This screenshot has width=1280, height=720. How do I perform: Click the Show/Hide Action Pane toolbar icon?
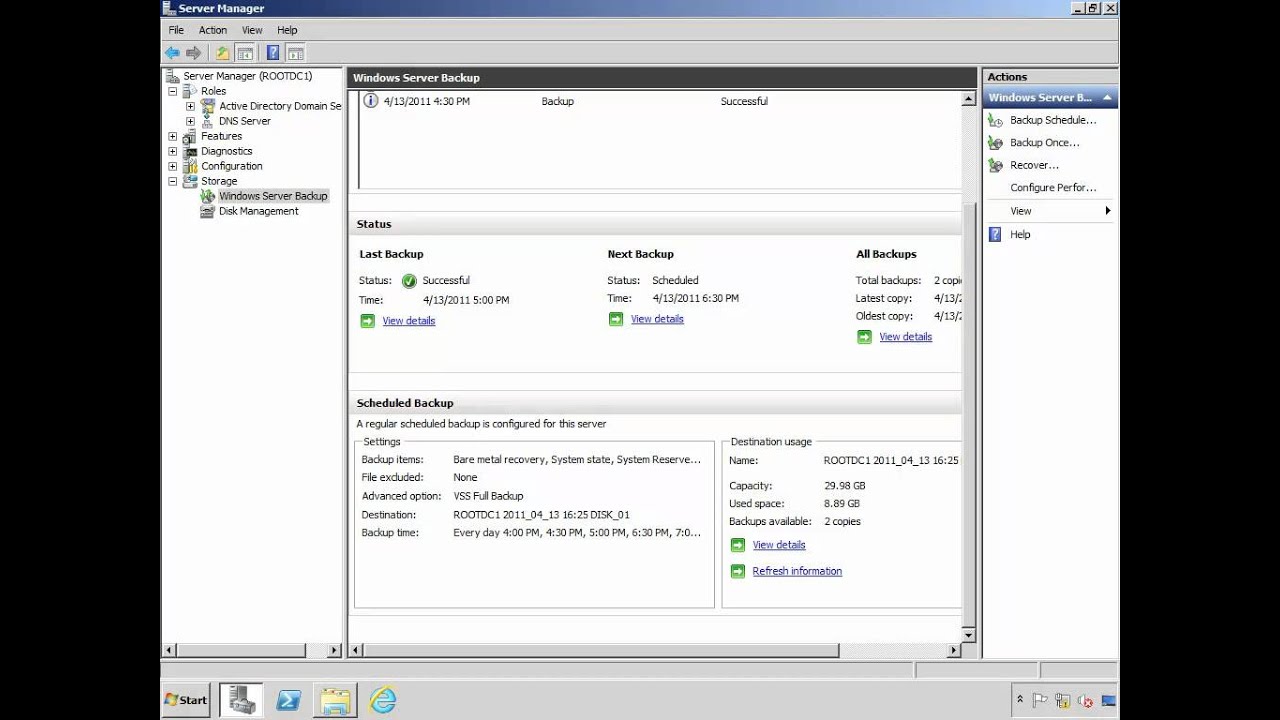[x=296, y=53]
